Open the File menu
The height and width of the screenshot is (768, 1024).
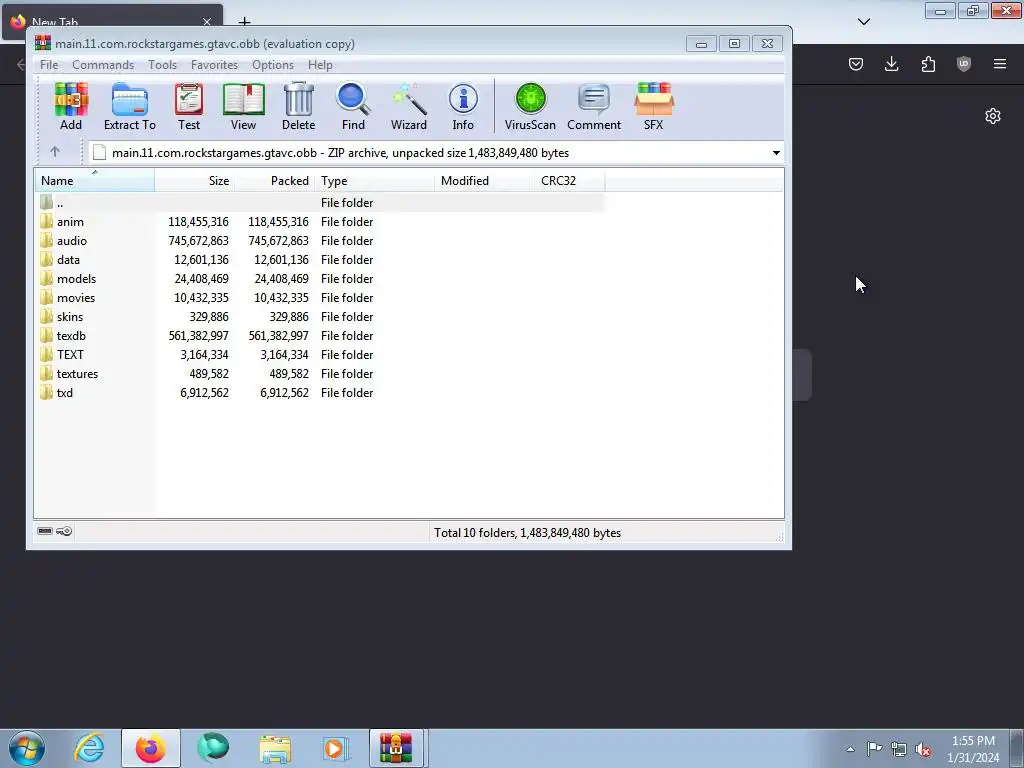coord(49,65)
